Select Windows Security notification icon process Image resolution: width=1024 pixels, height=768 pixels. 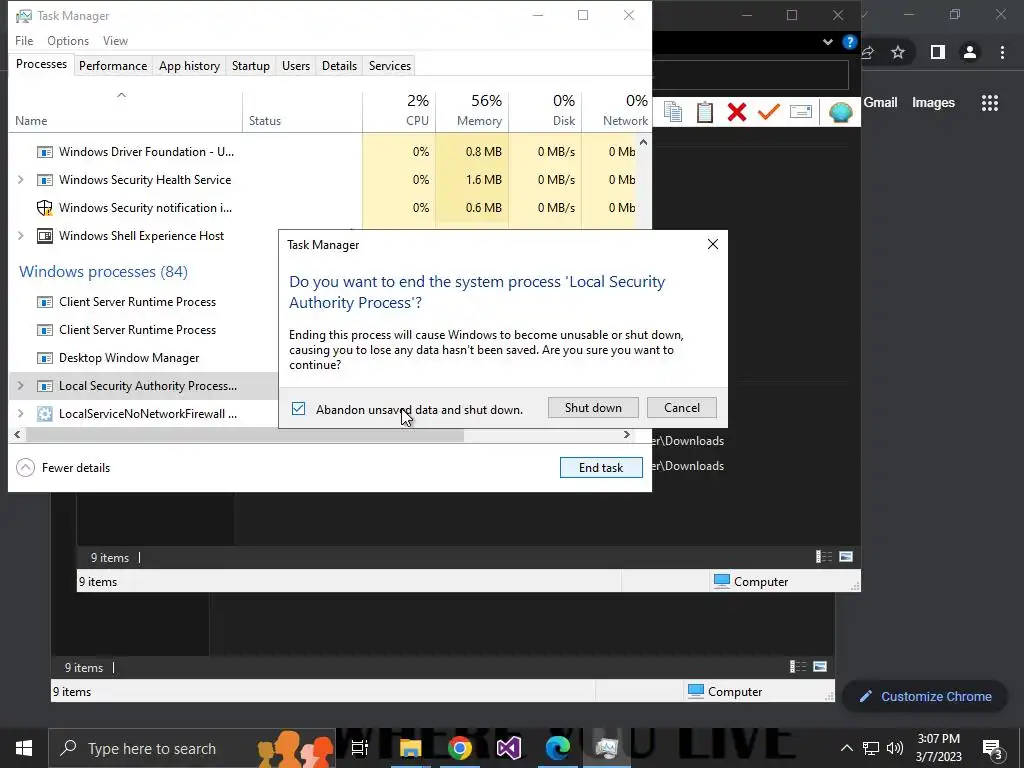click(145, 208)
